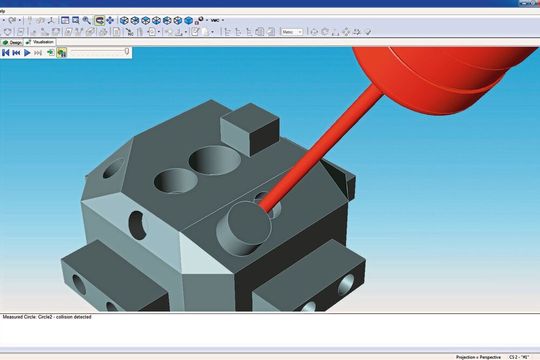Click the undo/redo curved arrow icon
The image size is (540, 360).
[12, 20]
